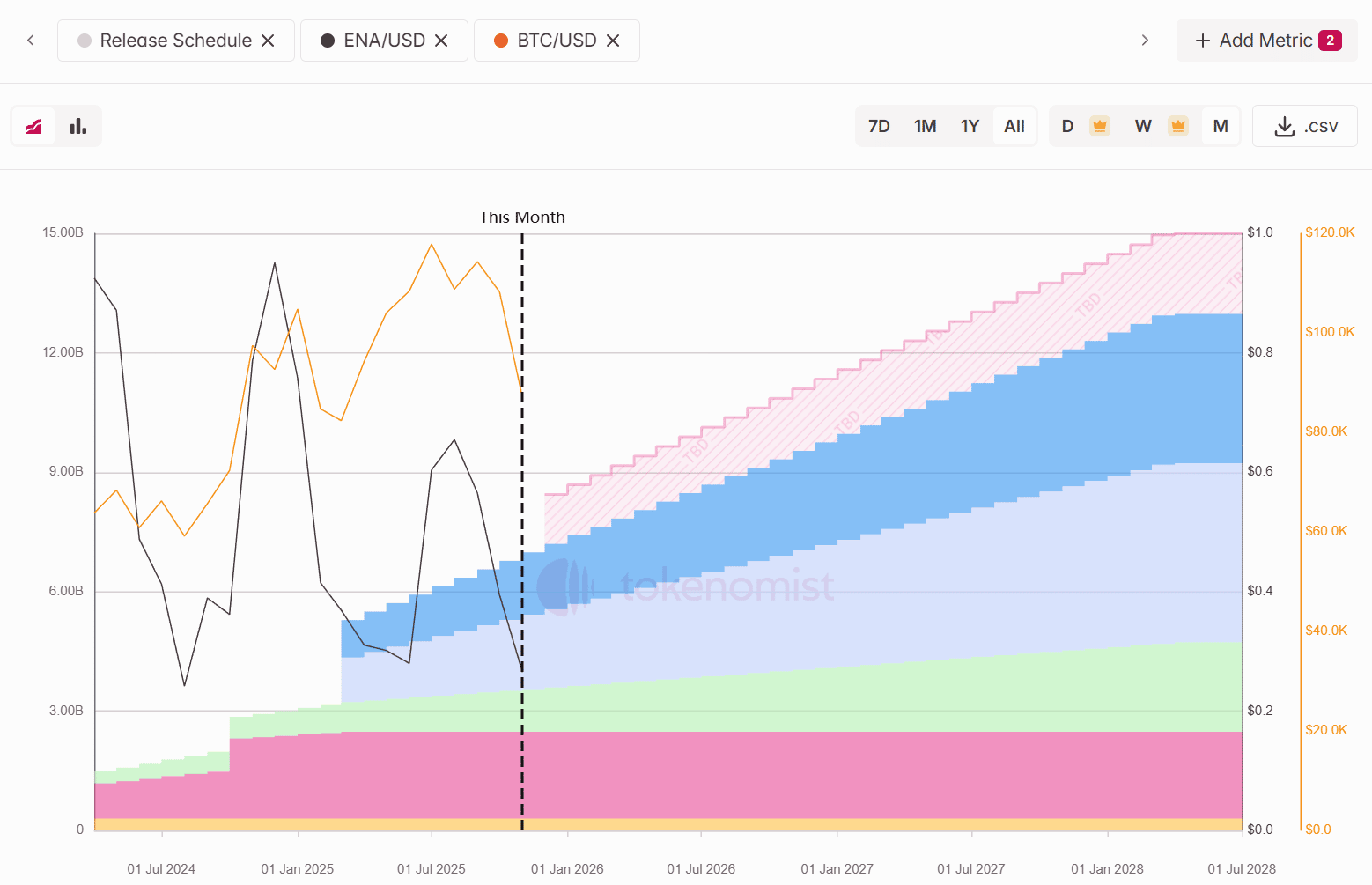Click the crown icon next to D

pyautogui.click(x=1099, y=126)
